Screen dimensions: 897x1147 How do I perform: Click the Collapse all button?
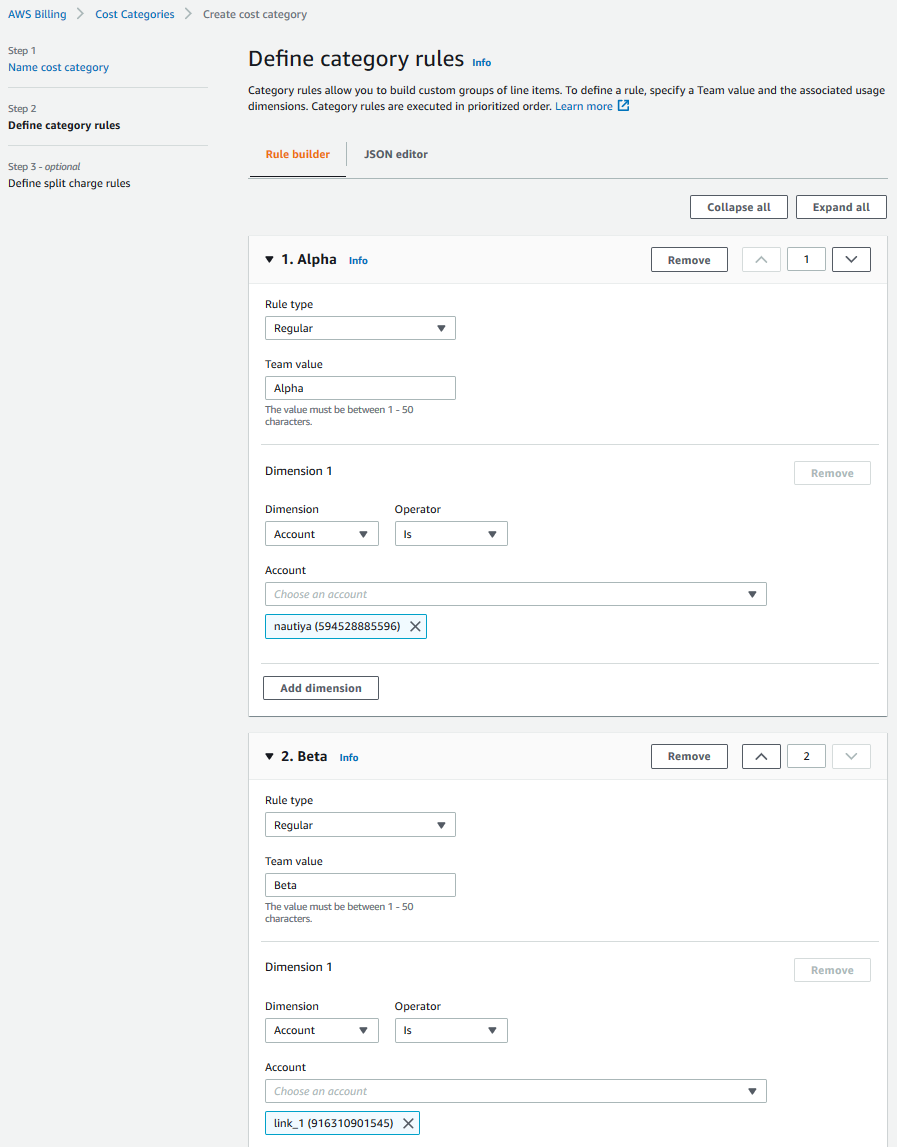click(738, 207)
